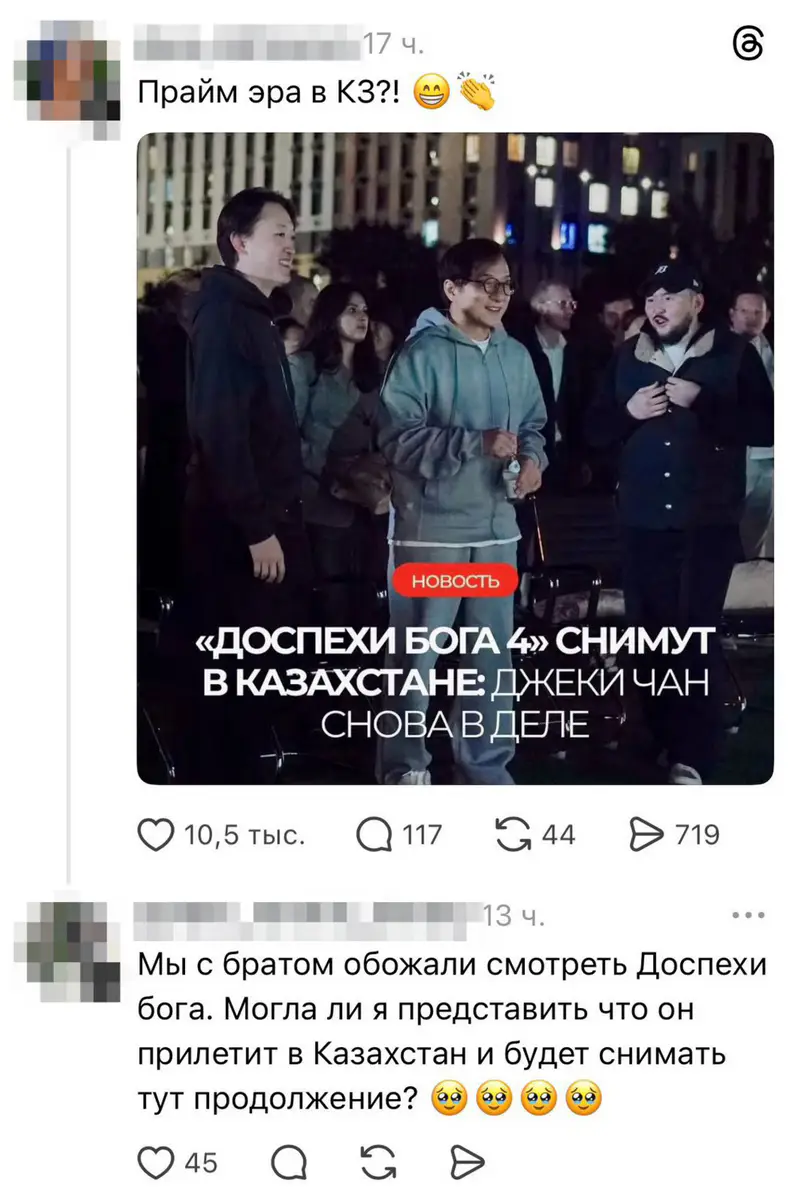Open three-dot menu on the reply
The width and height of the screenshot is (800, 1203).
749,915
